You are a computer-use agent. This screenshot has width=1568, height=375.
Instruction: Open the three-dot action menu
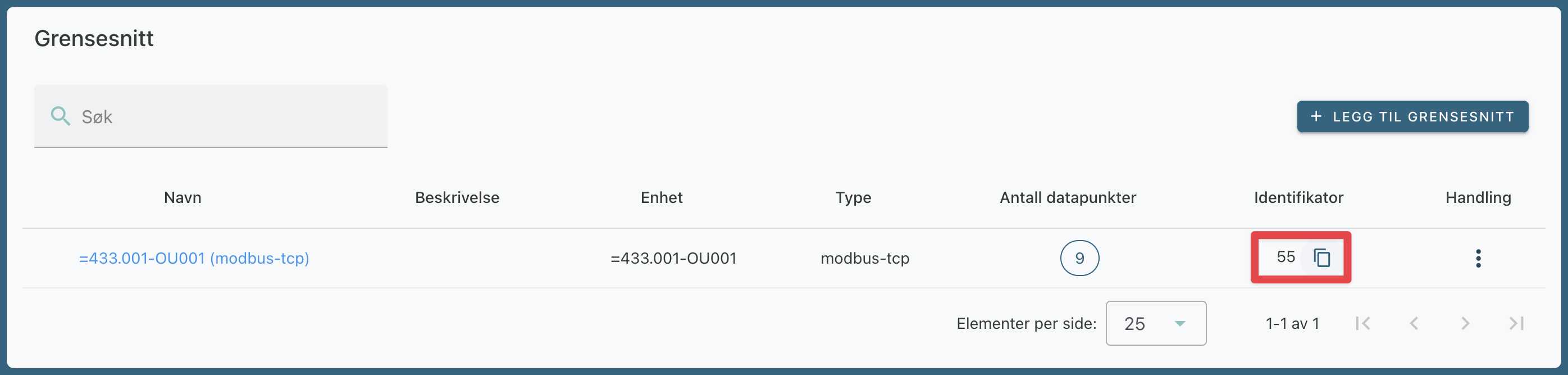pos(1478,259)
